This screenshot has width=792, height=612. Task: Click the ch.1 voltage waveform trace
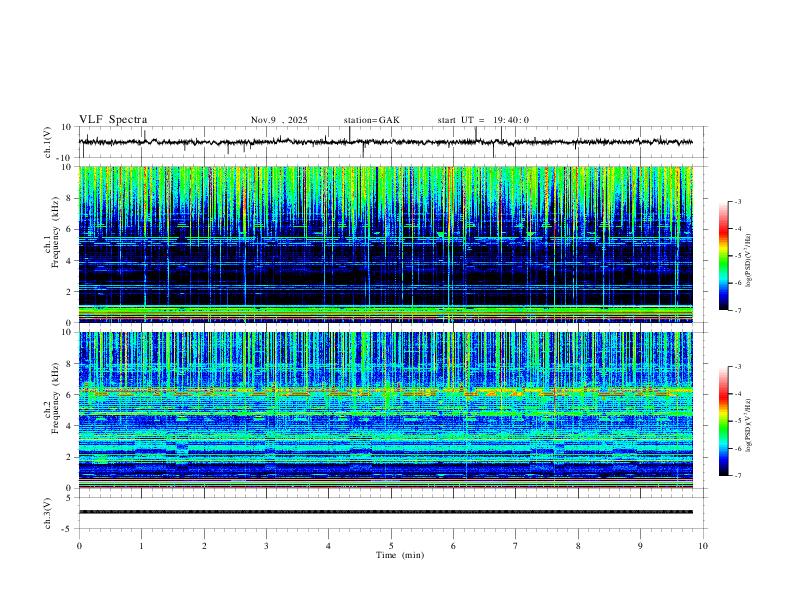386,142
